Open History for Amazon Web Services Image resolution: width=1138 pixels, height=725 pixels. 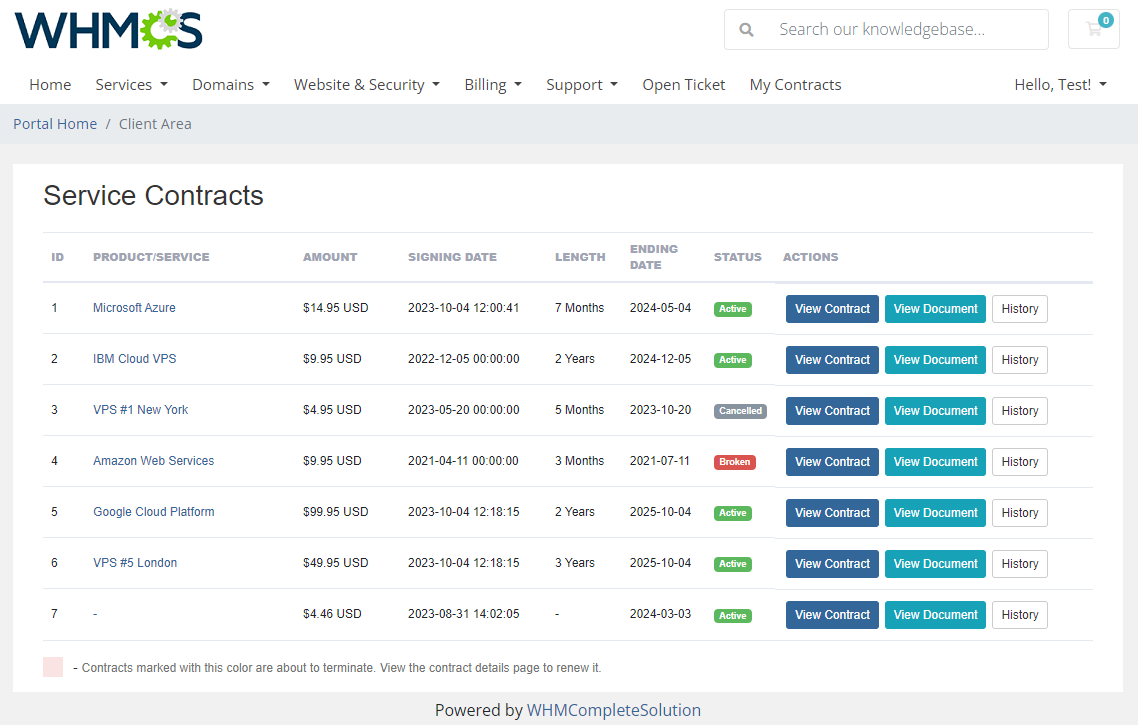pyautogui.click(x=1020, y=462)
